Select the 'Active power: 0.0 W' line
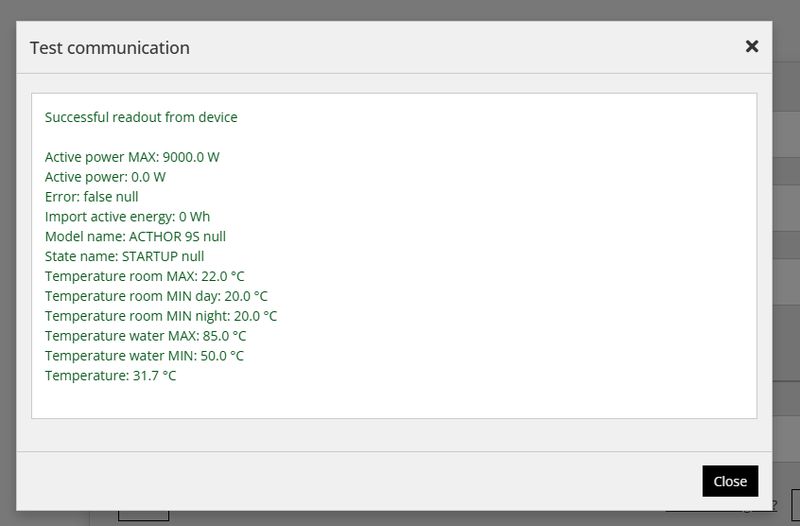800x526 pixels. pos(105,177)
